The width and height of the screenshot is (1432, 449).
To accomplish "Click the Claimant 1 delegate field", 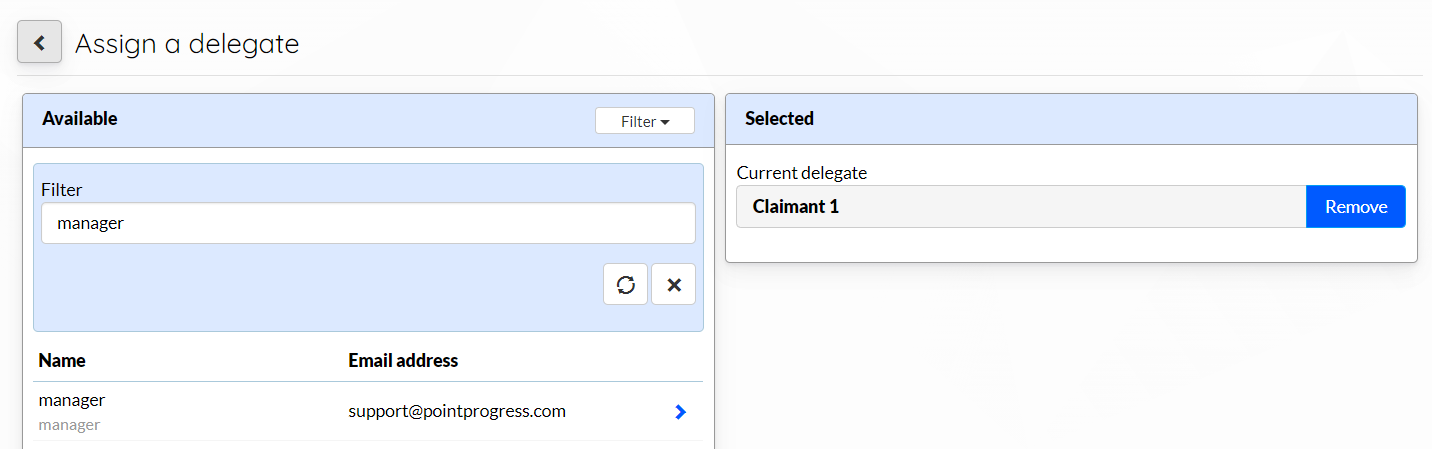I will [x=1021, y=206].
